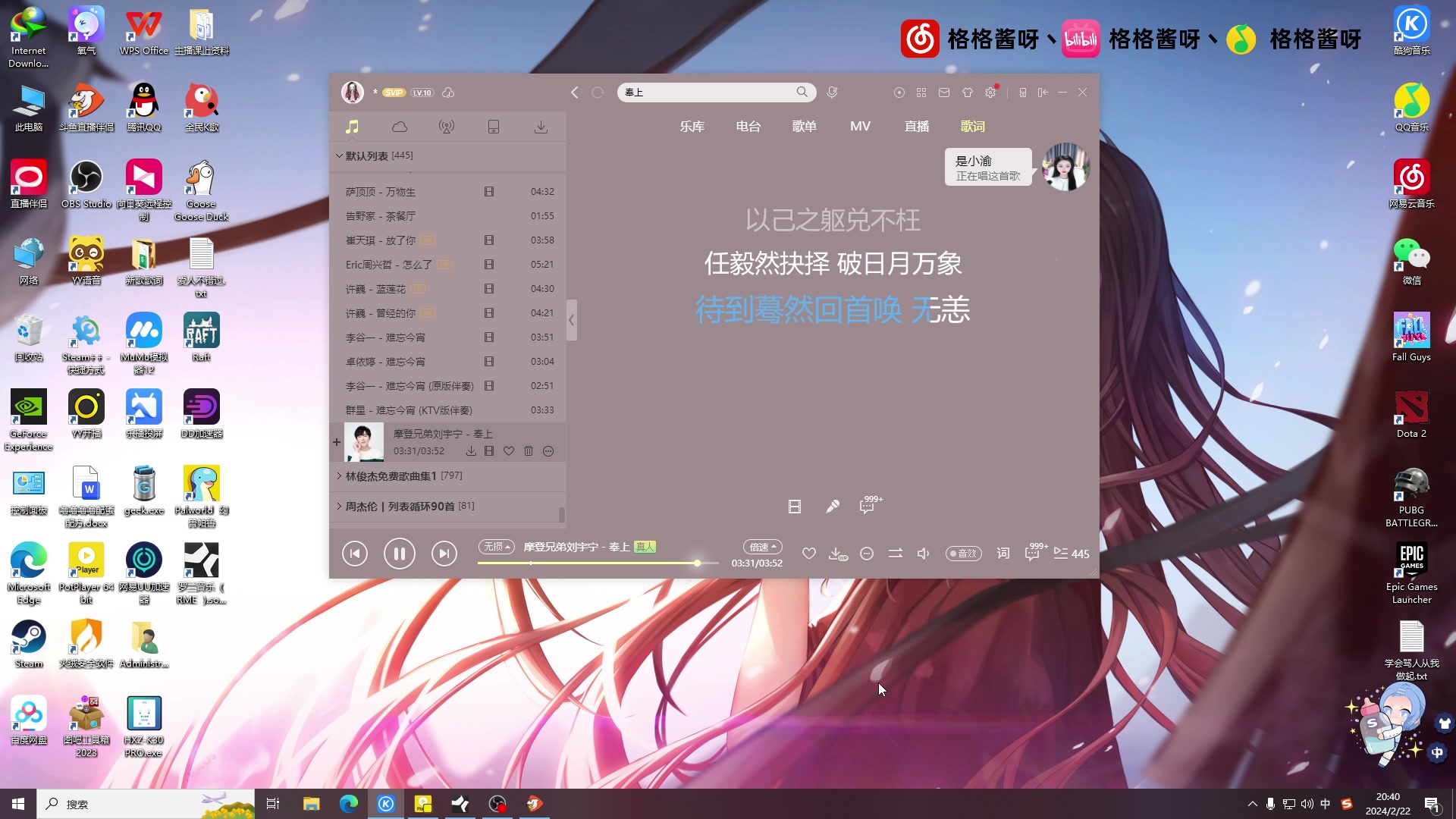Switch to the MV tab

861,127
